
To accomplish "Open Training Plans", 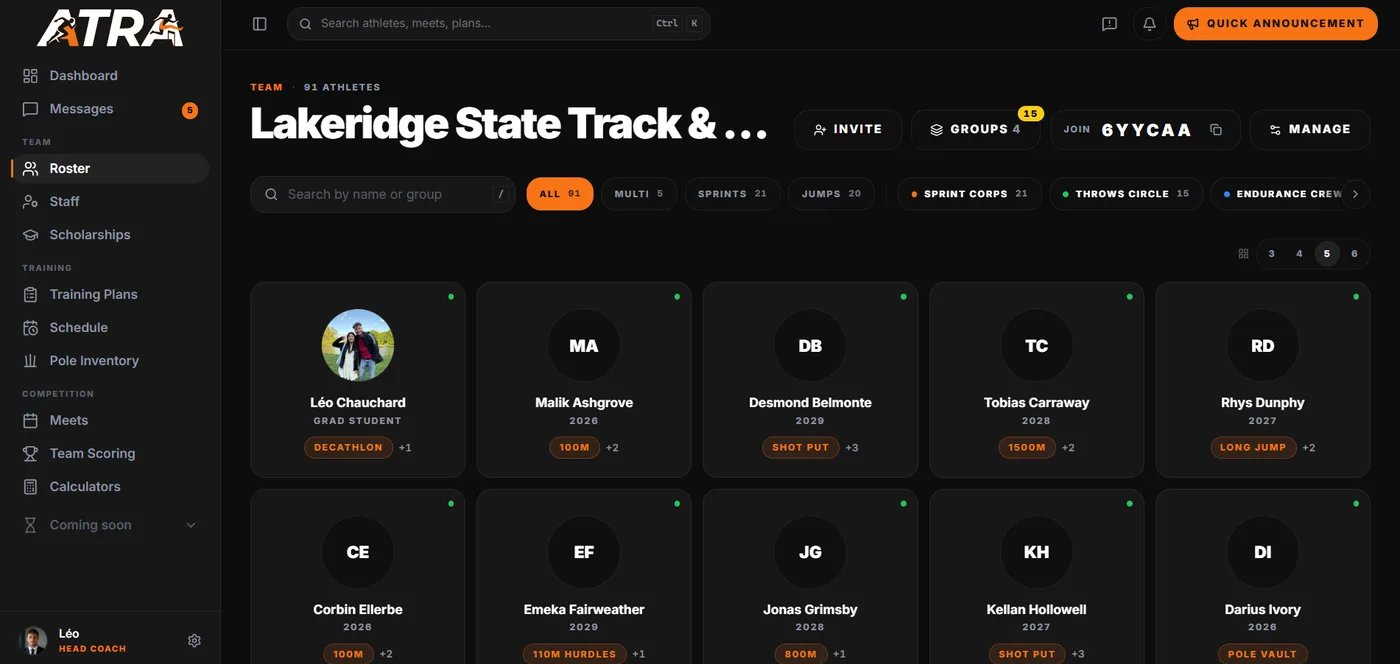I will click(x=110, y=295).
